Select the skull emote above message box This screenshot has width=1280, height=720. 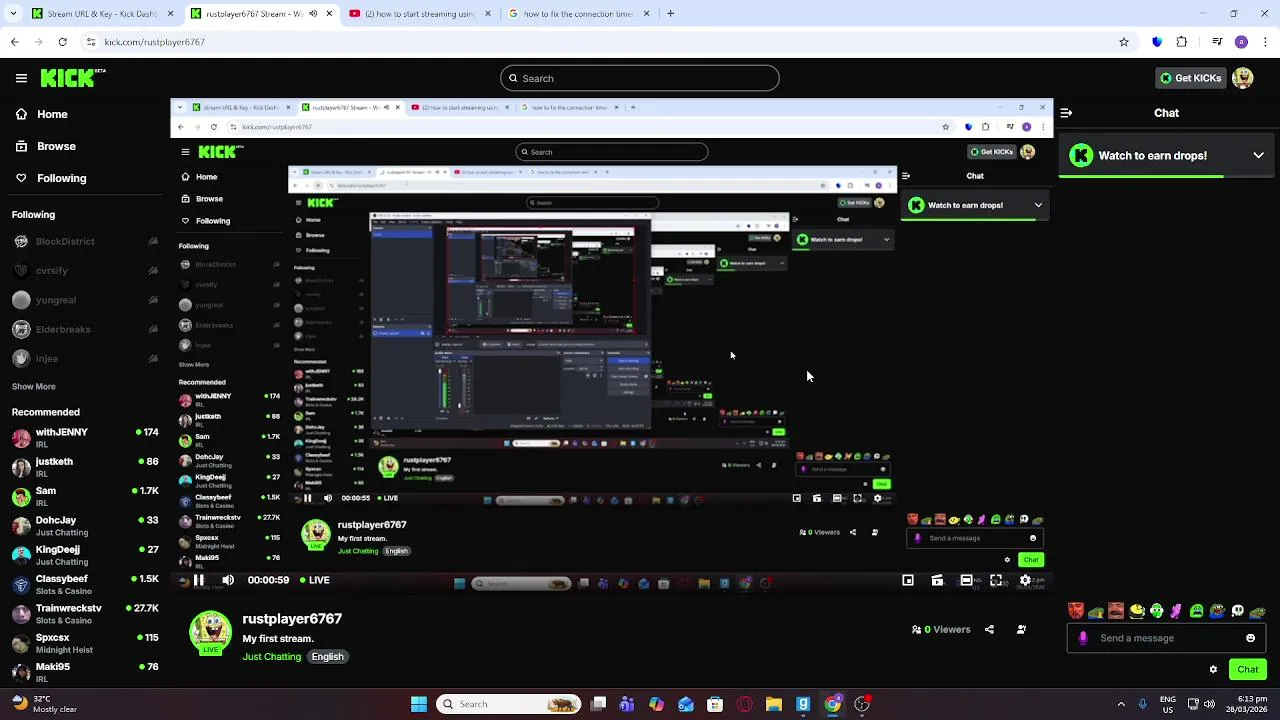pos(1237,611)
